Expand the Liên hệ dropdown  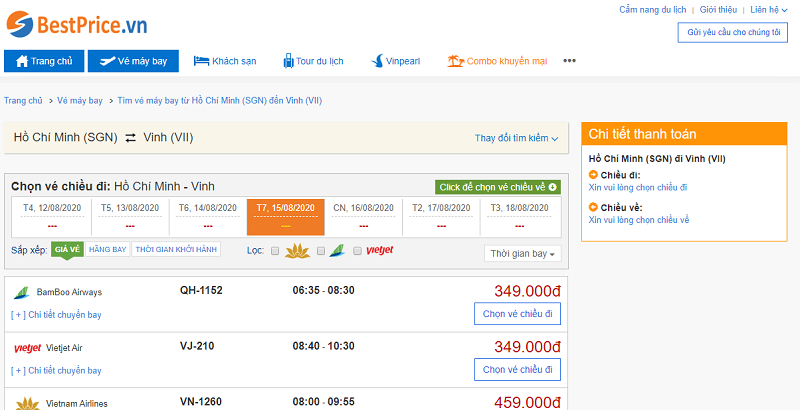(768, 10)
